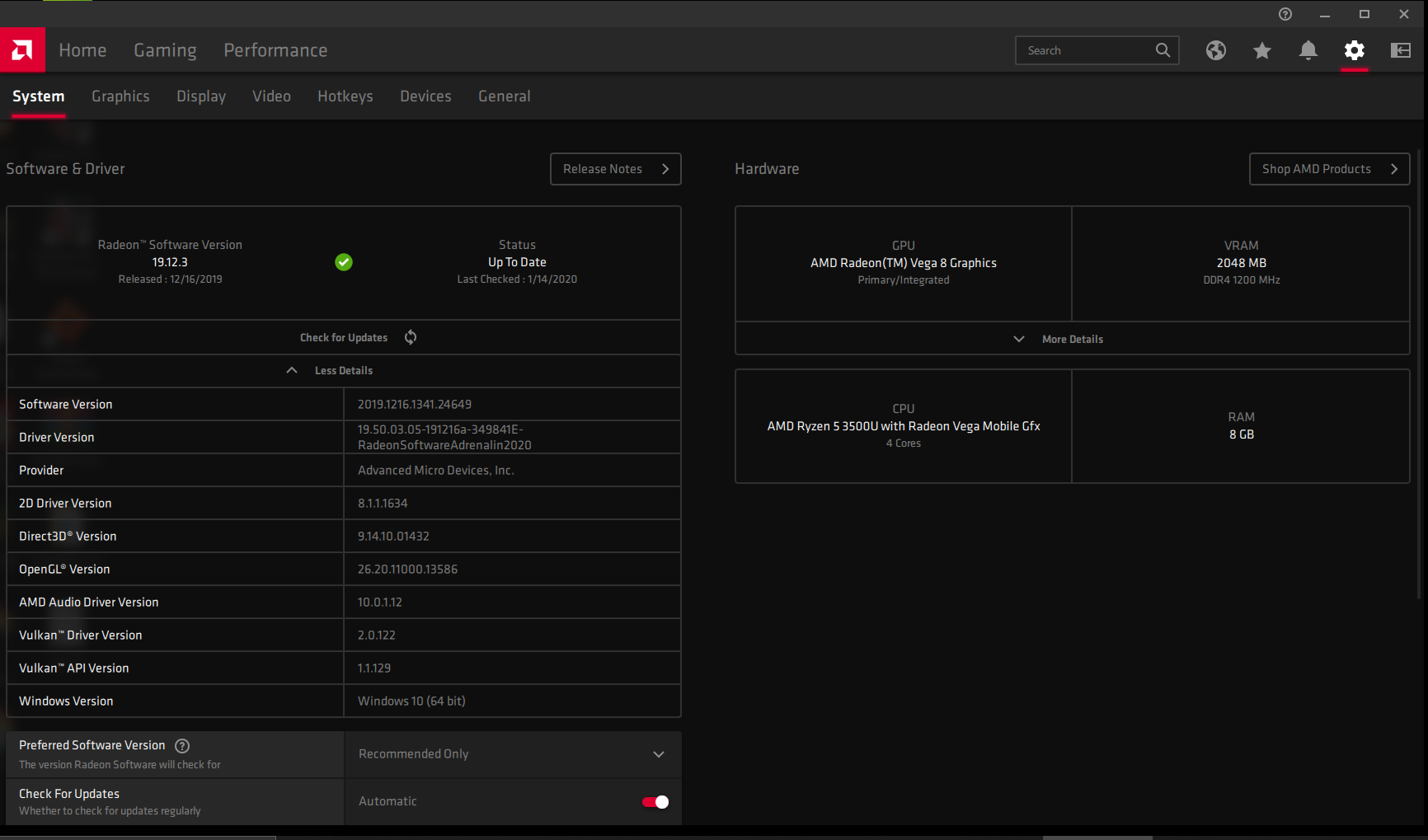Maximize the Radeon Software window
The image size is (1428, 840).
pos(1365,14)
